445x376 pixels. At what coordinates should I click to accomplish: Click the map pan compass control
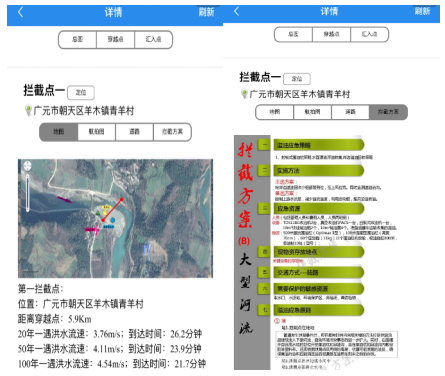(x=27, y=166)
